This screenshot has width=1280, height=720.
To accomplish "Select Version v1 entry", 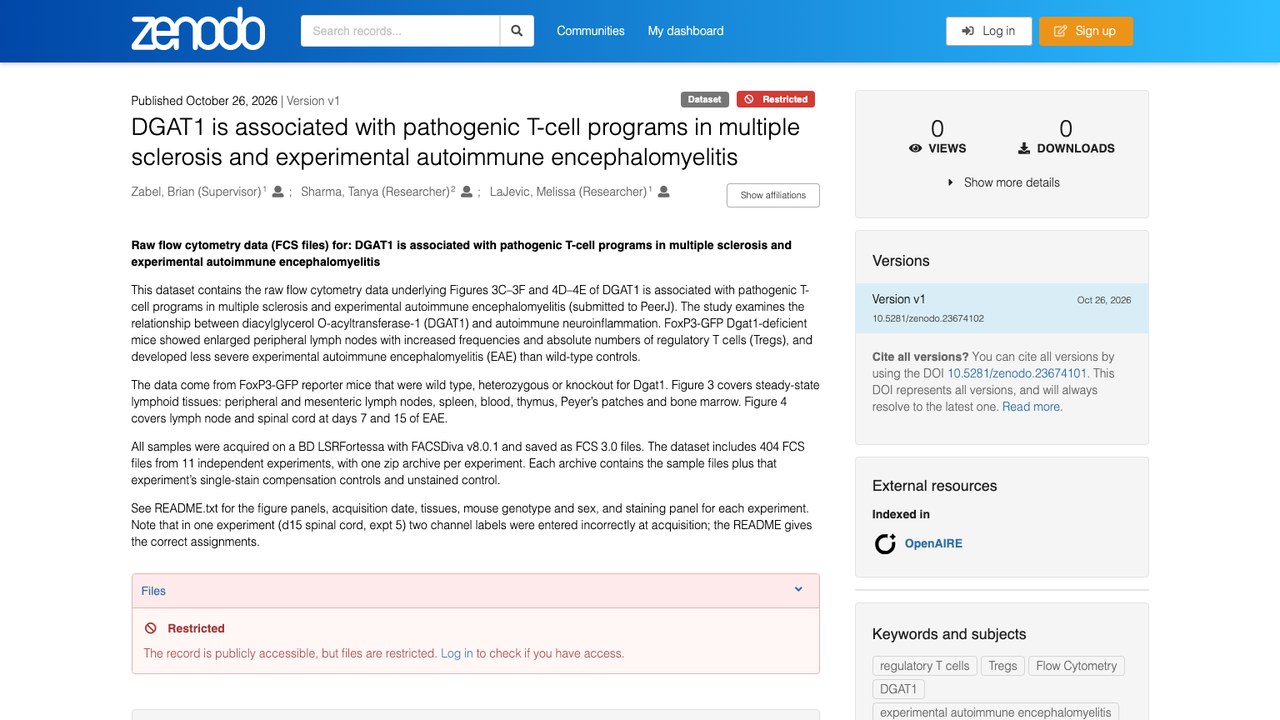I will pyautogui.click(x=1002, y=309).
